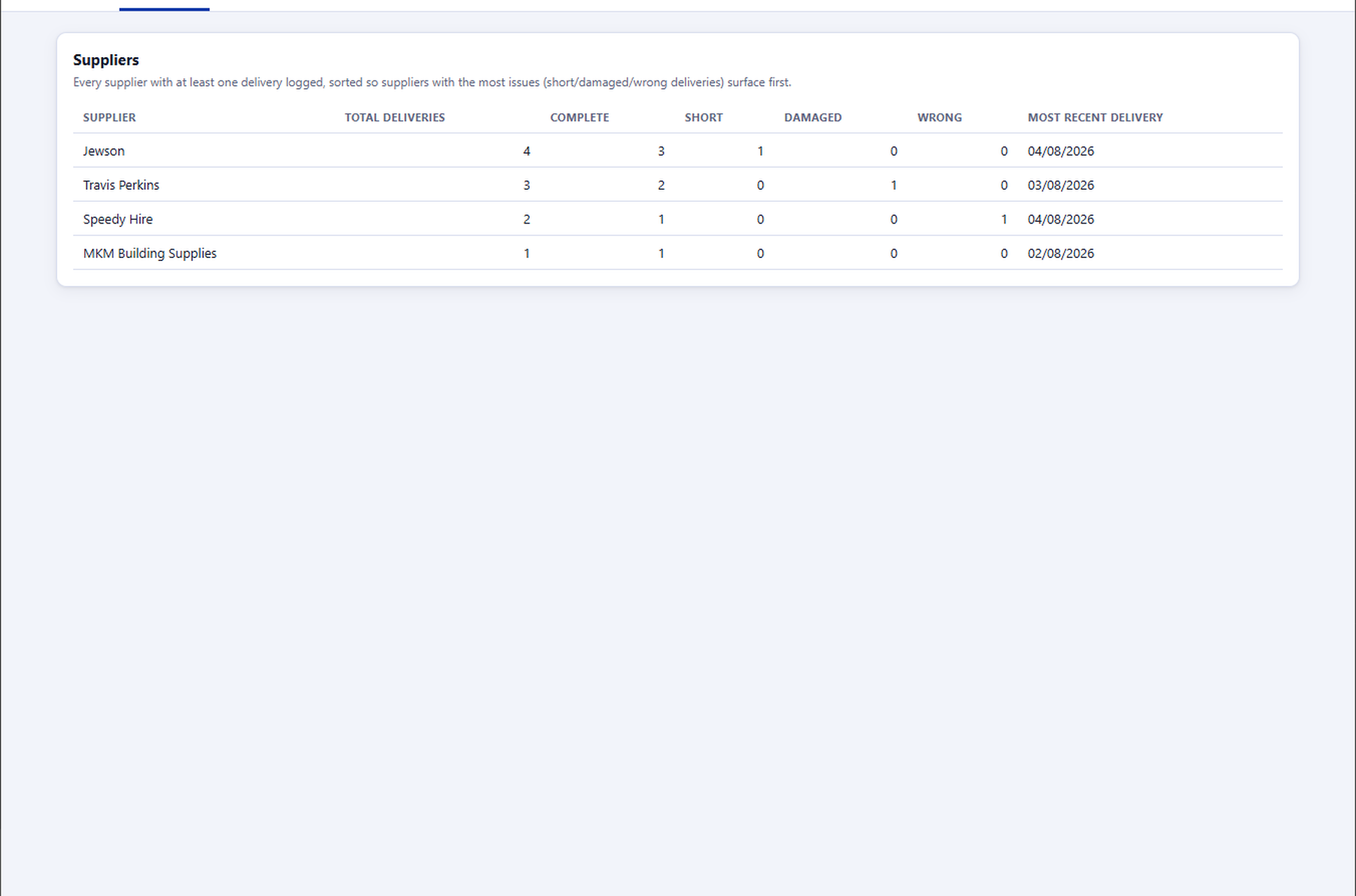Viewport: 1356px width, 896px height.
Task: Click the DAMAGED column header
Action: 813,117
